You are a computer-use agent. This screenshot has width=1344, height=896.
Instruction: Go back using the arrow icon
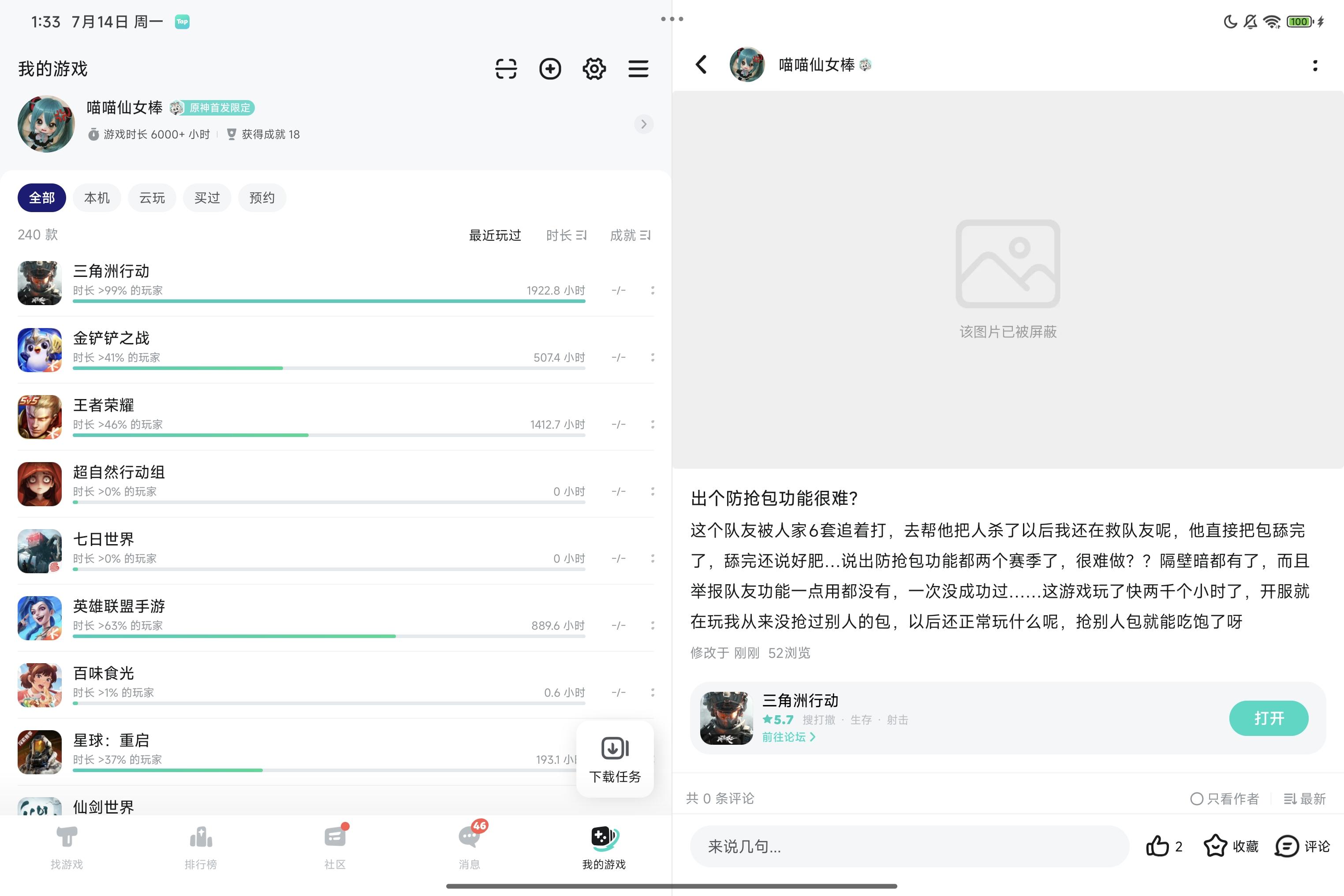point(701,64)
